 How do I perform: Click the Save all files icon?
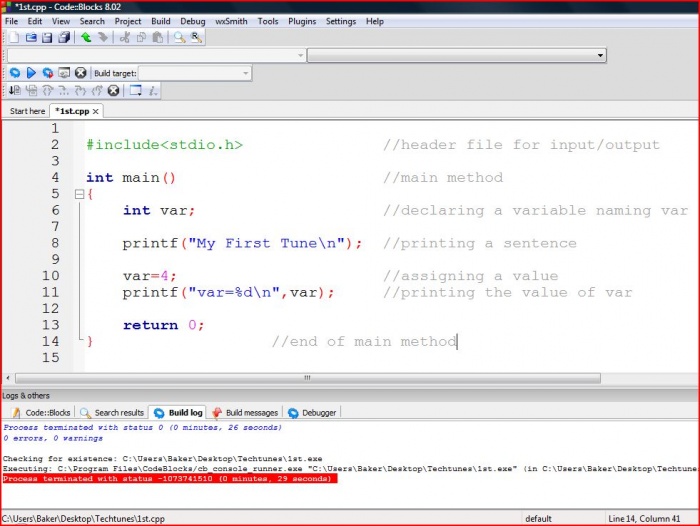(x=64, y=38)
